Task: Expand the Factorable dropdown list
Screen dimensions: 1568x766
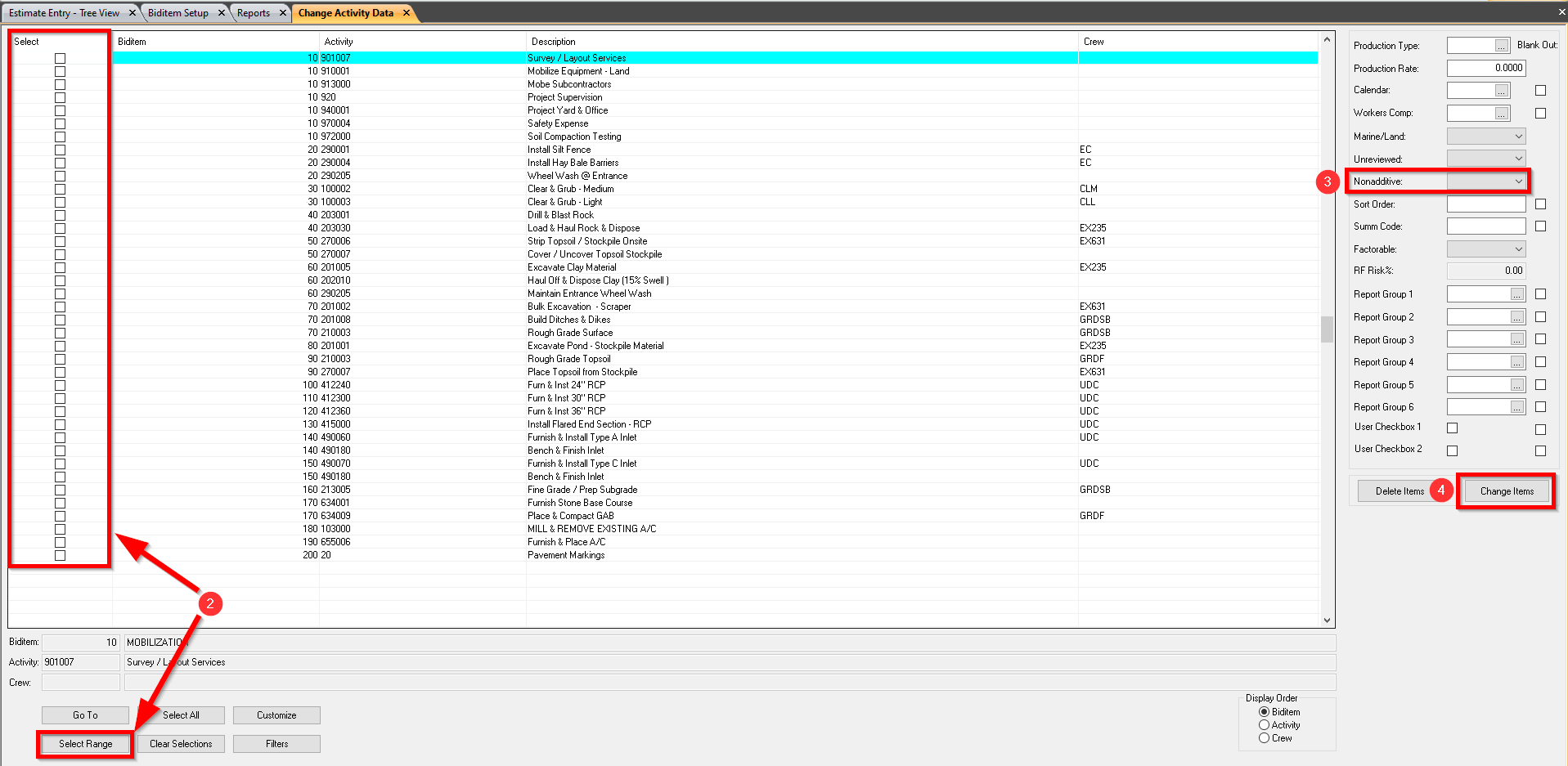Action: tap(1518, 249)
